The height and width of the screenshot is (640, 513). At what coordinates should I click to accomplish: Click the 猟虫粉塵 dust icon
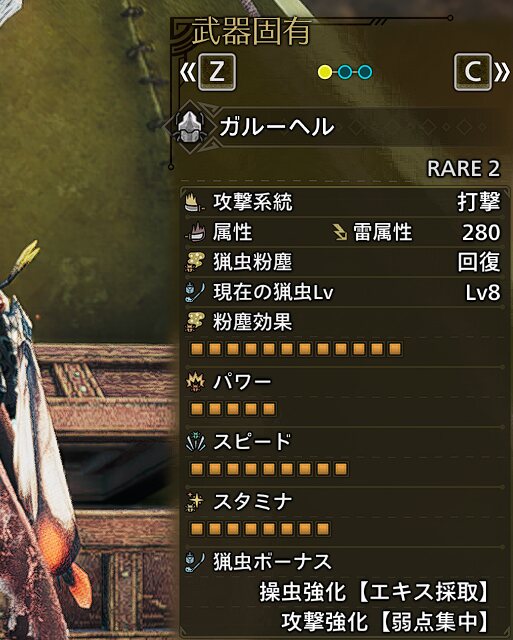coord(195,262)
